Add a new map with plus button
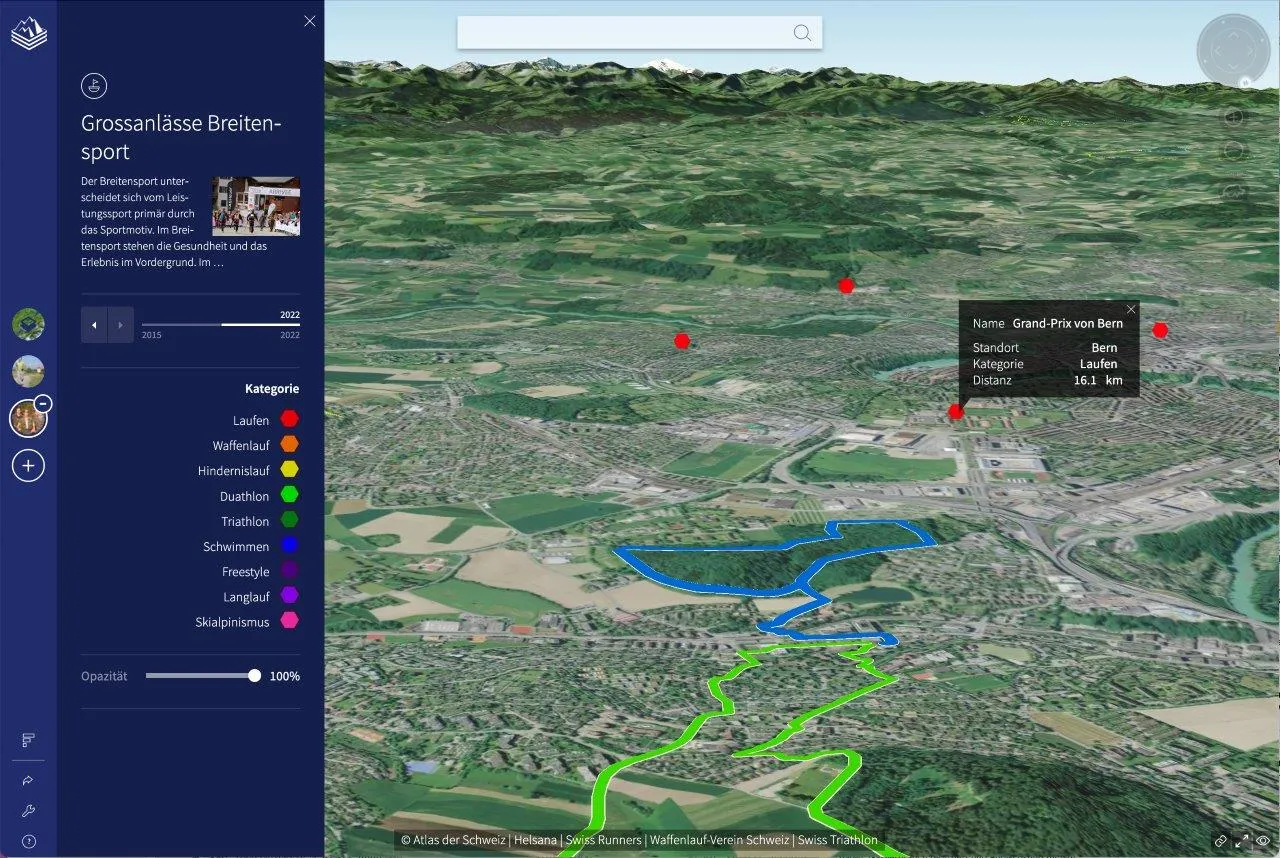The height and width of the screenshot is (858, 1280). click(28, 465)
